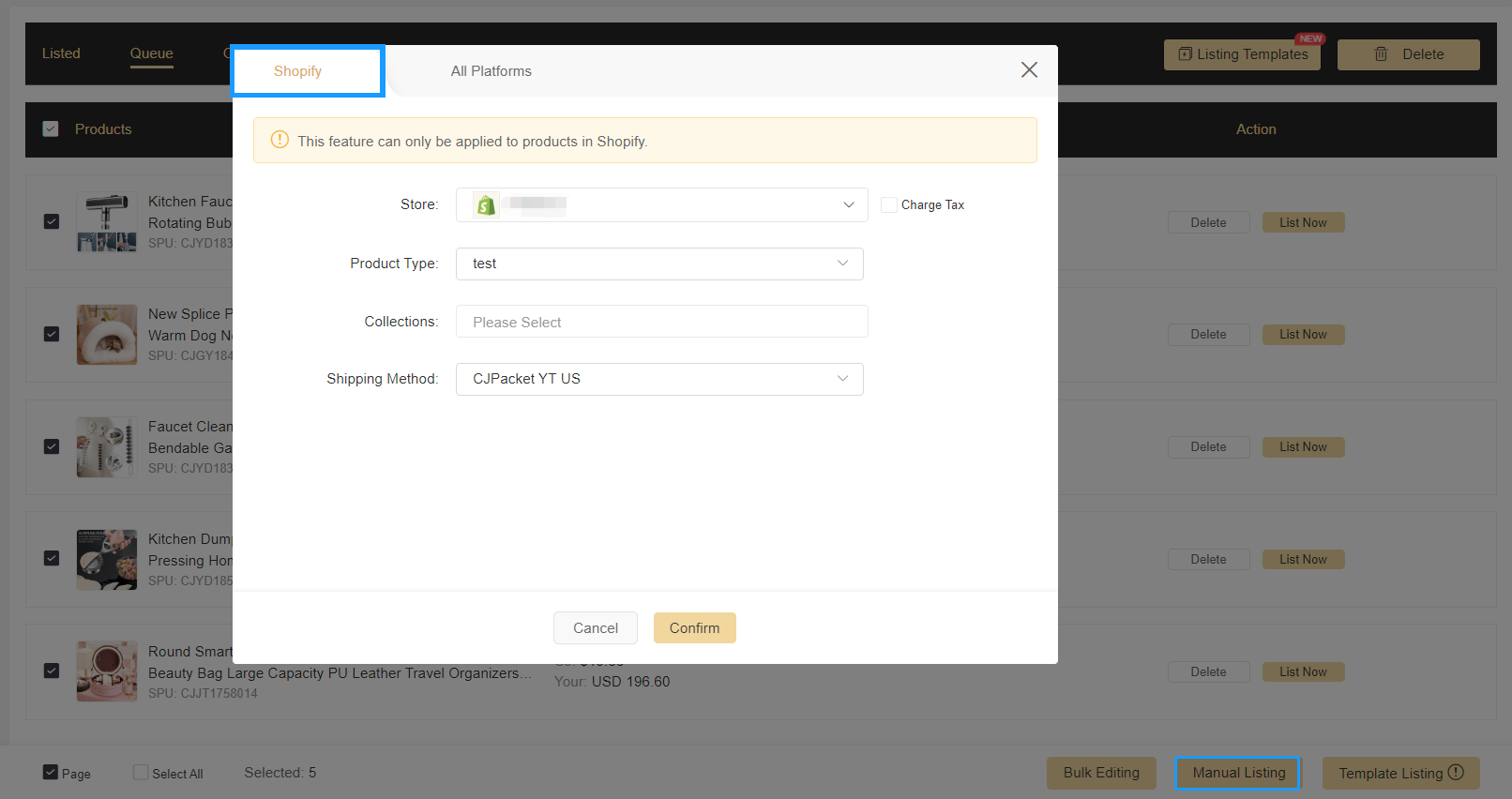Image resolution: width=1512 pixels, height=799 pixels.
Task: Delete the New Splice Warm Dog row
Action: (x=1208, y=335)
